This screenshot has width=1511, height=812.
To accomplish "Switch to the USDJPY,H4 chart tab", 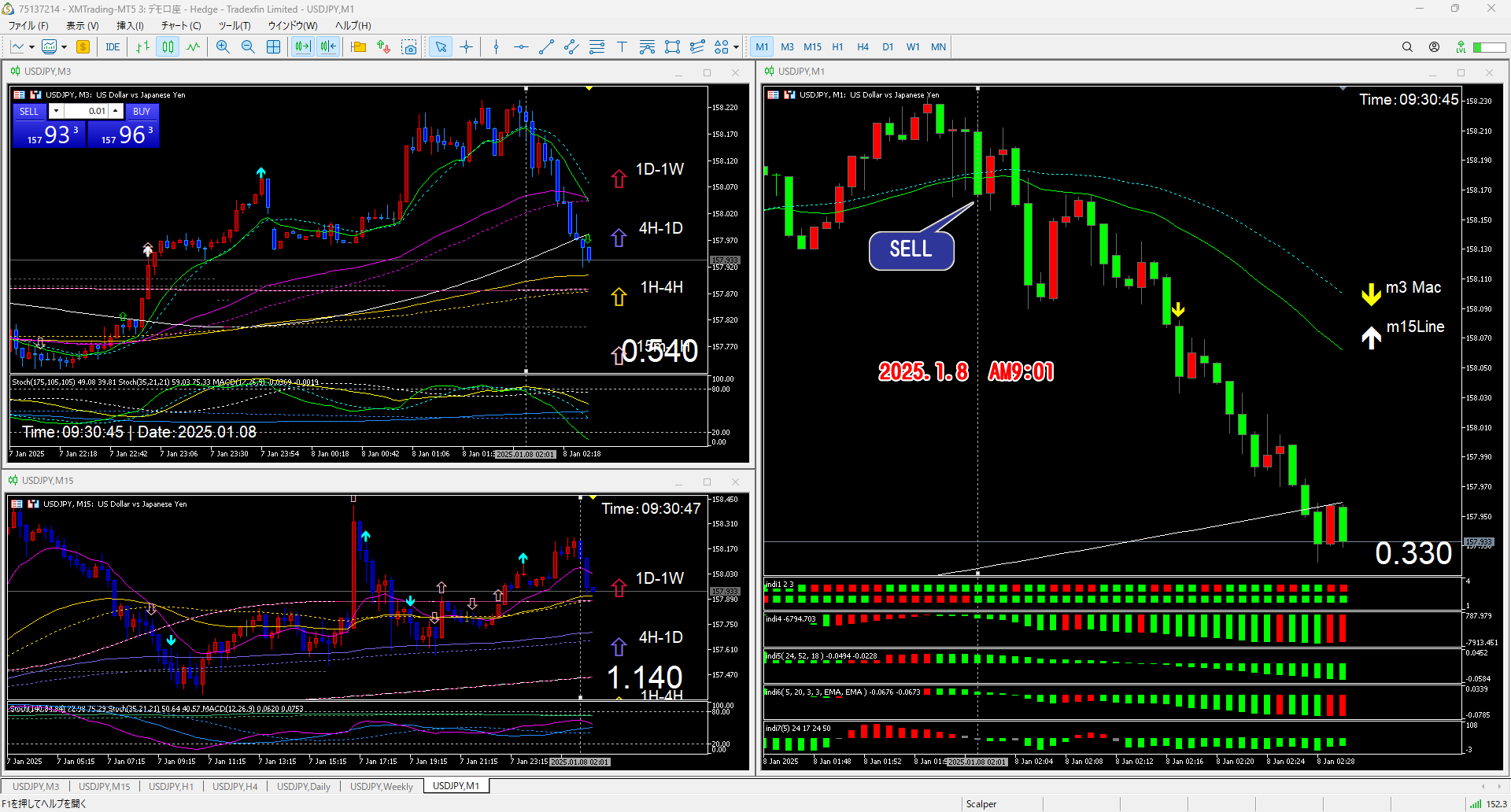I will coord(235,786).
